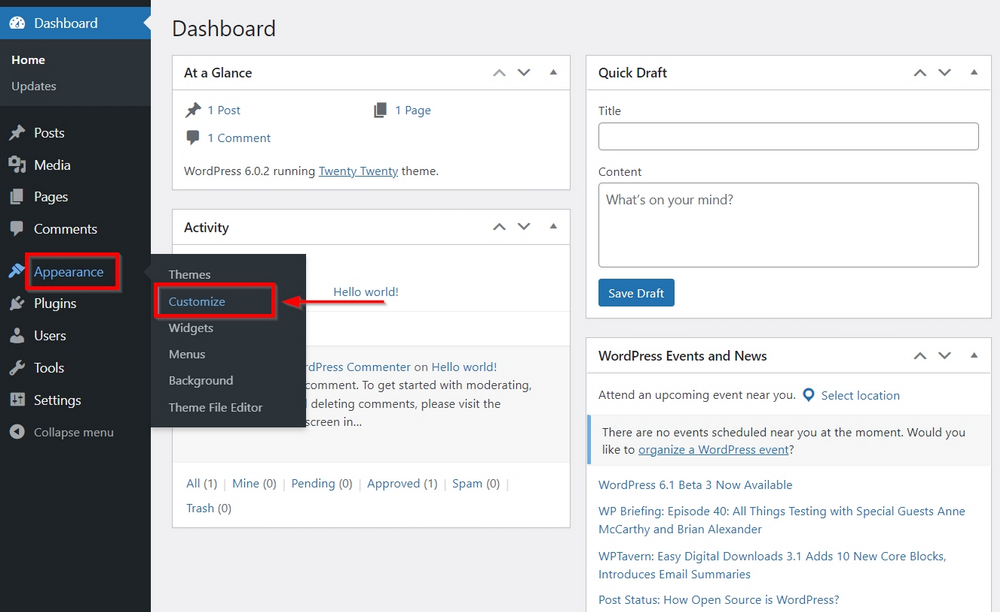Move Activity widget down
This screenshot has height=612, width=1000.
pyautogui.click(x=524, y=227)
